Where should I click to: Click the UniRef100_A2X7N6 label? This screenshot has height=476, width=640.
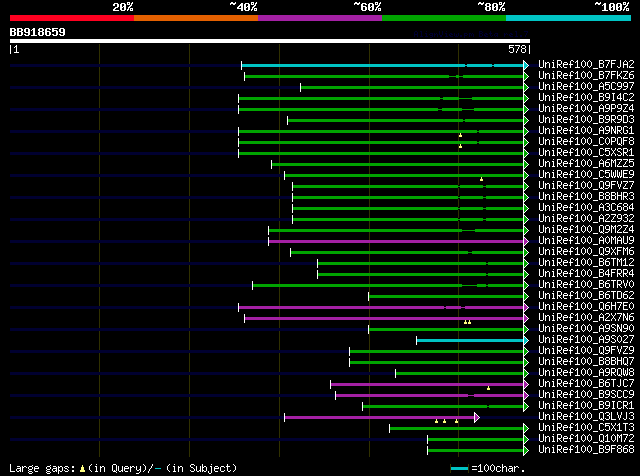(586, 318)
